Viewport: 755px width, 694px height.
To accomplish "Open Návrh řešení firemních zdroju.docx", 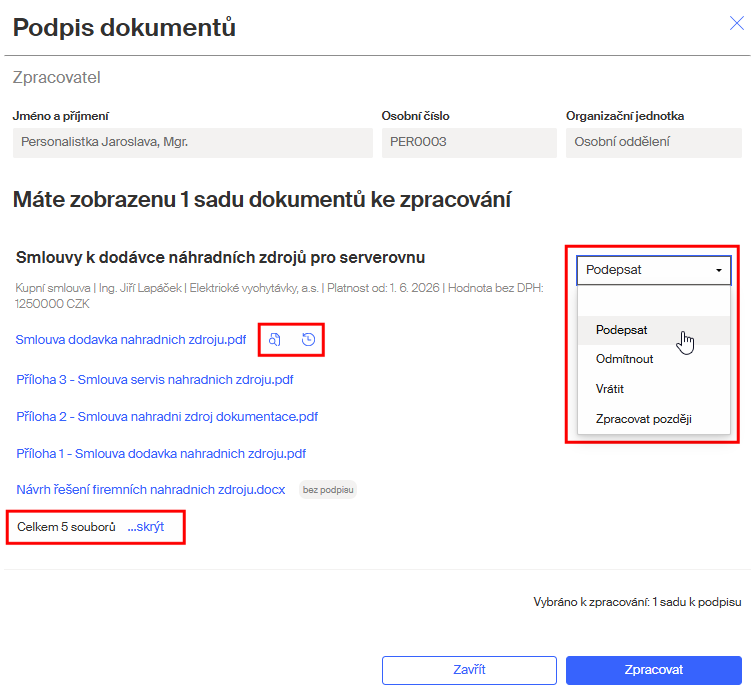I will [x=151, y=490].
